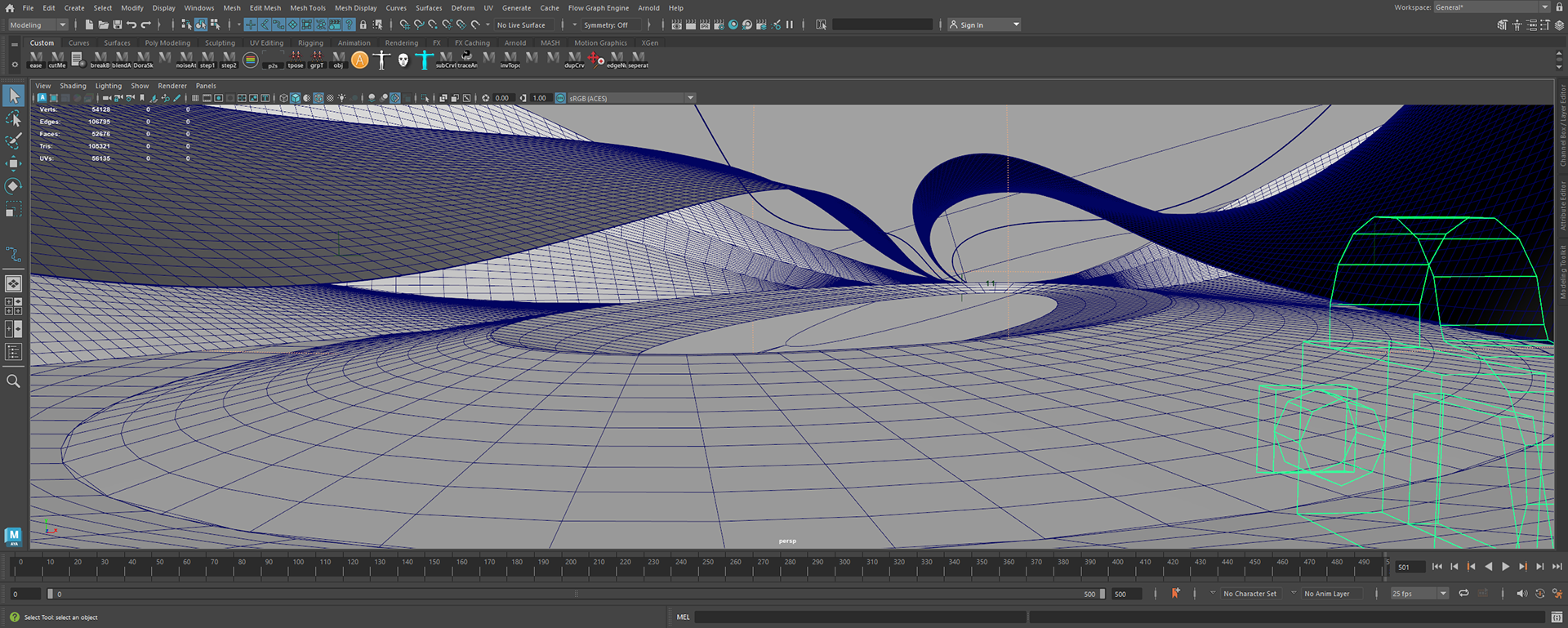Switch to the Poly Modeling shelf tab

(167, 42)
